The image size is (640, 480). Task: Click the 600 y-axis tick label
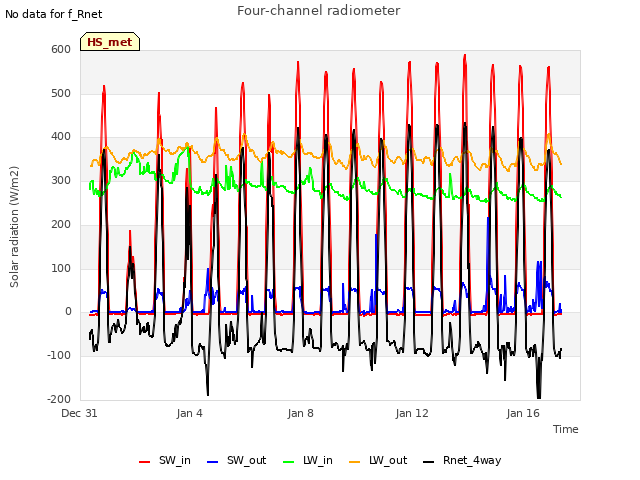coord(61,49)
